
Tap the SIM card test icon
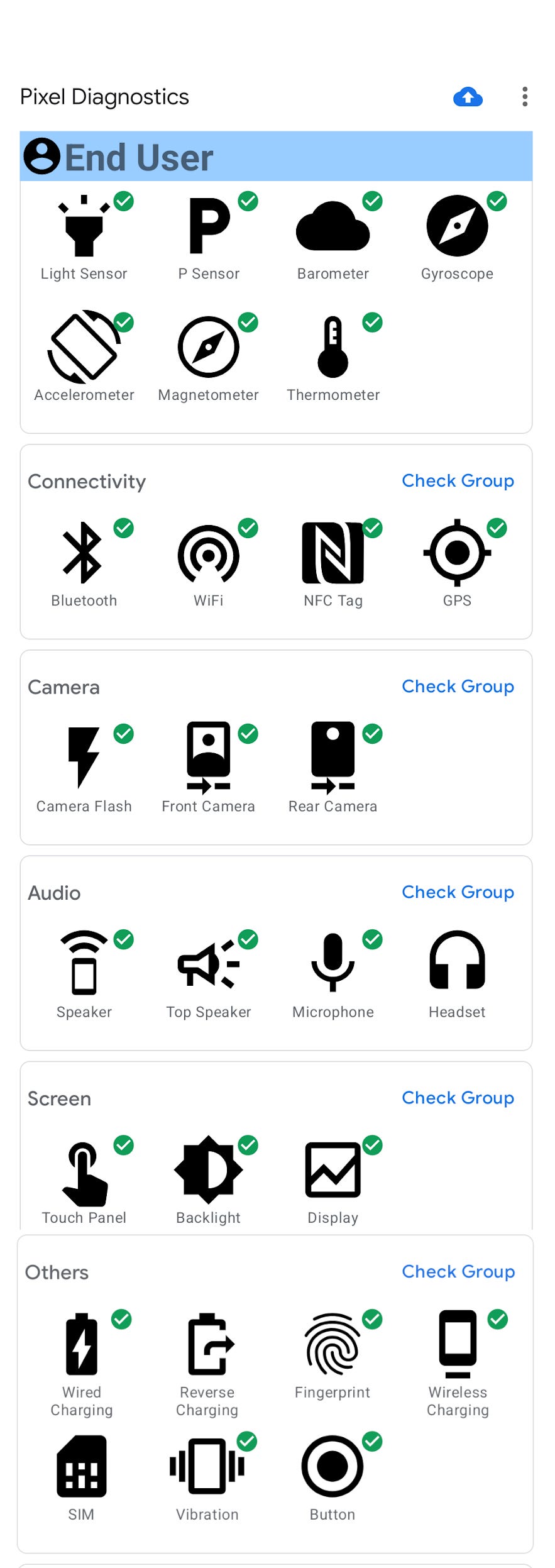point(81,1467)
